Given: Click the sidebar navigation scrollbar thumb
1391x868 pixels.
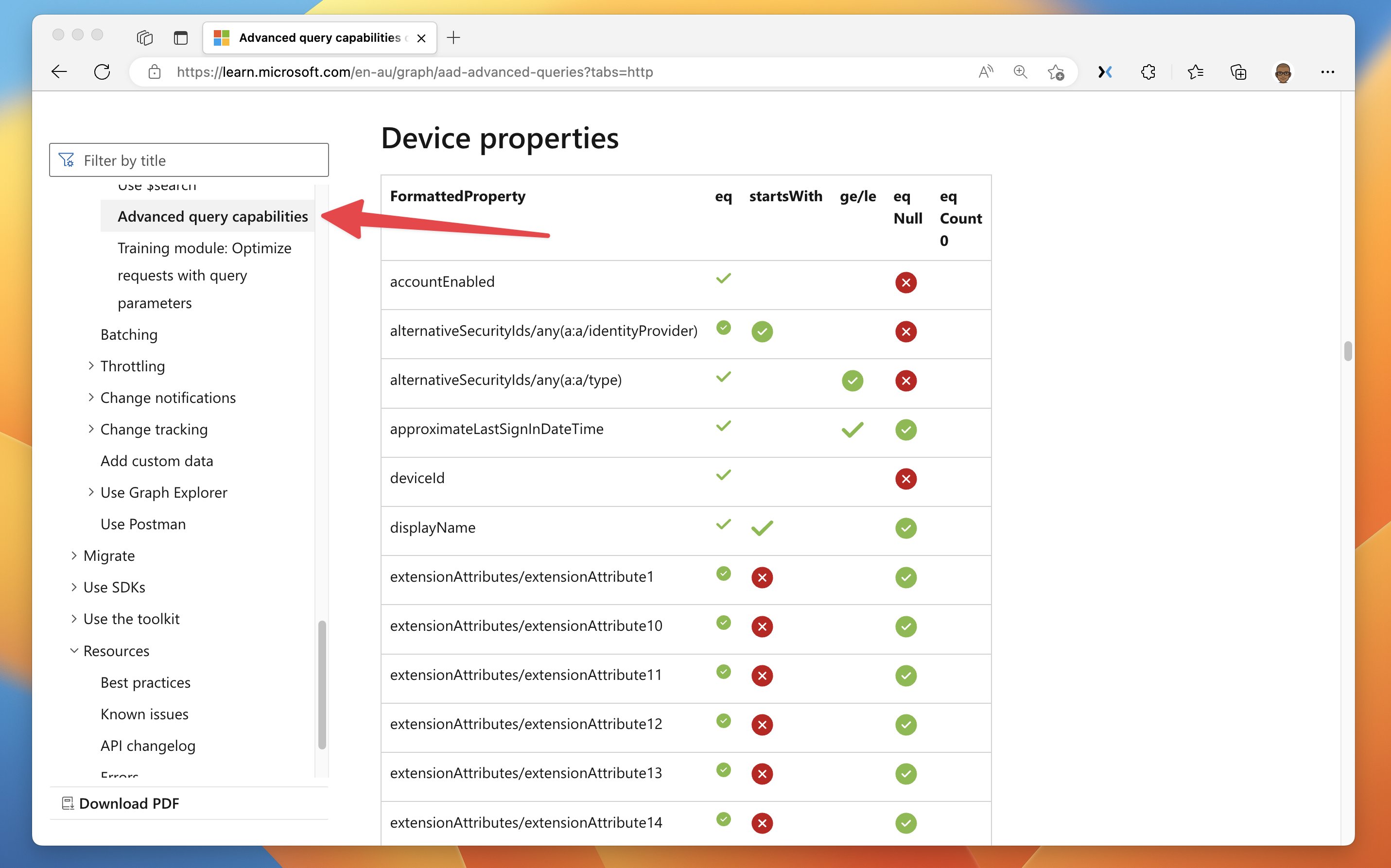Looking at the screenshot, I should coord(322,684).
